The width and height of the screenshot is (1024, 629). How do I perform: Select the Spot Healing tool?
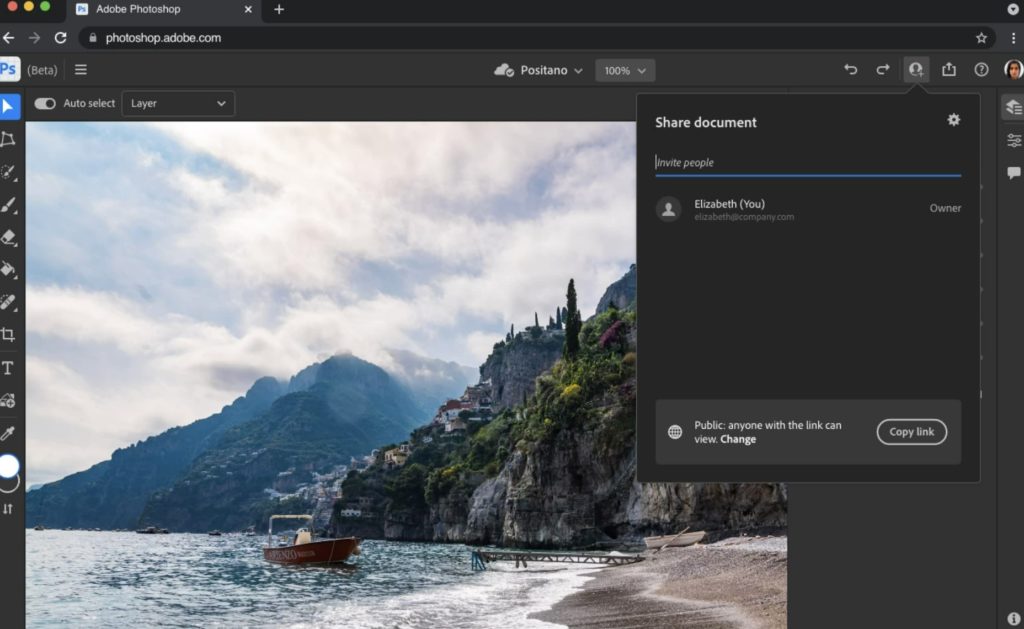click(x=8, y=302)
